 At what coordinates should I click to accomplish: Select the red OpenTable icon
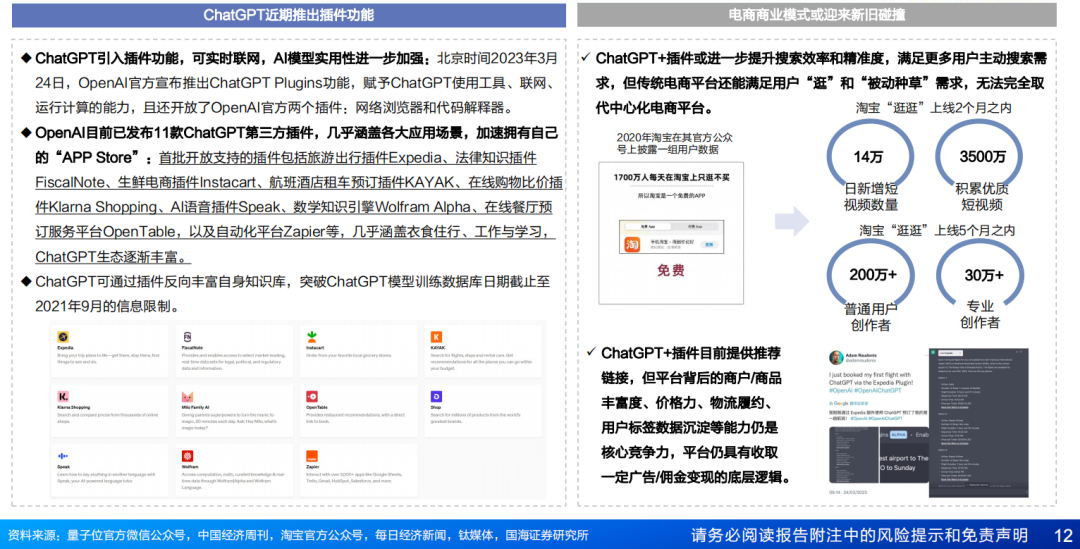pos(312,397)
